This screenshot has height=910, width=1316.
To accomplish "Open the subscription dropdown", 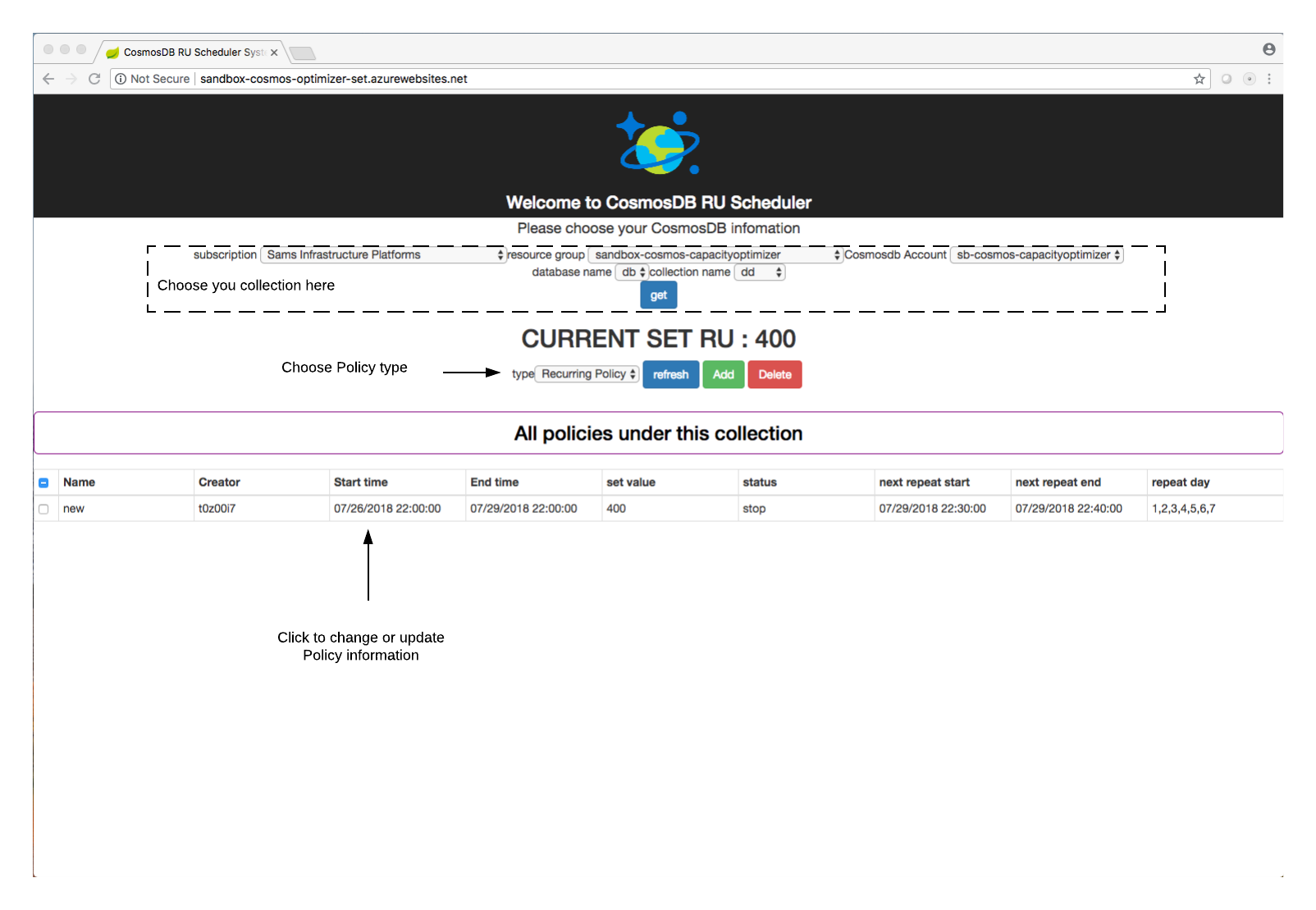I will (383, 255).
